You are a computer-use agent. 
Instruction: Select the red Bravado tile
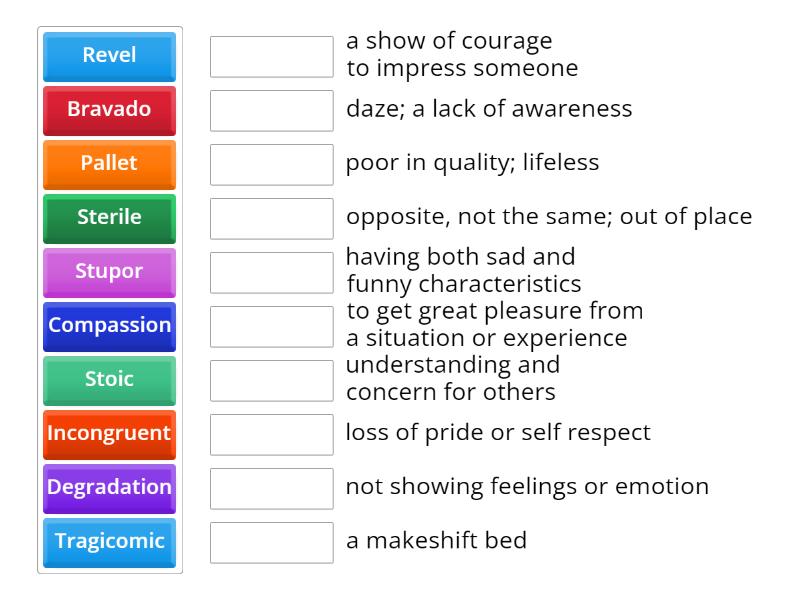[110, 110]
